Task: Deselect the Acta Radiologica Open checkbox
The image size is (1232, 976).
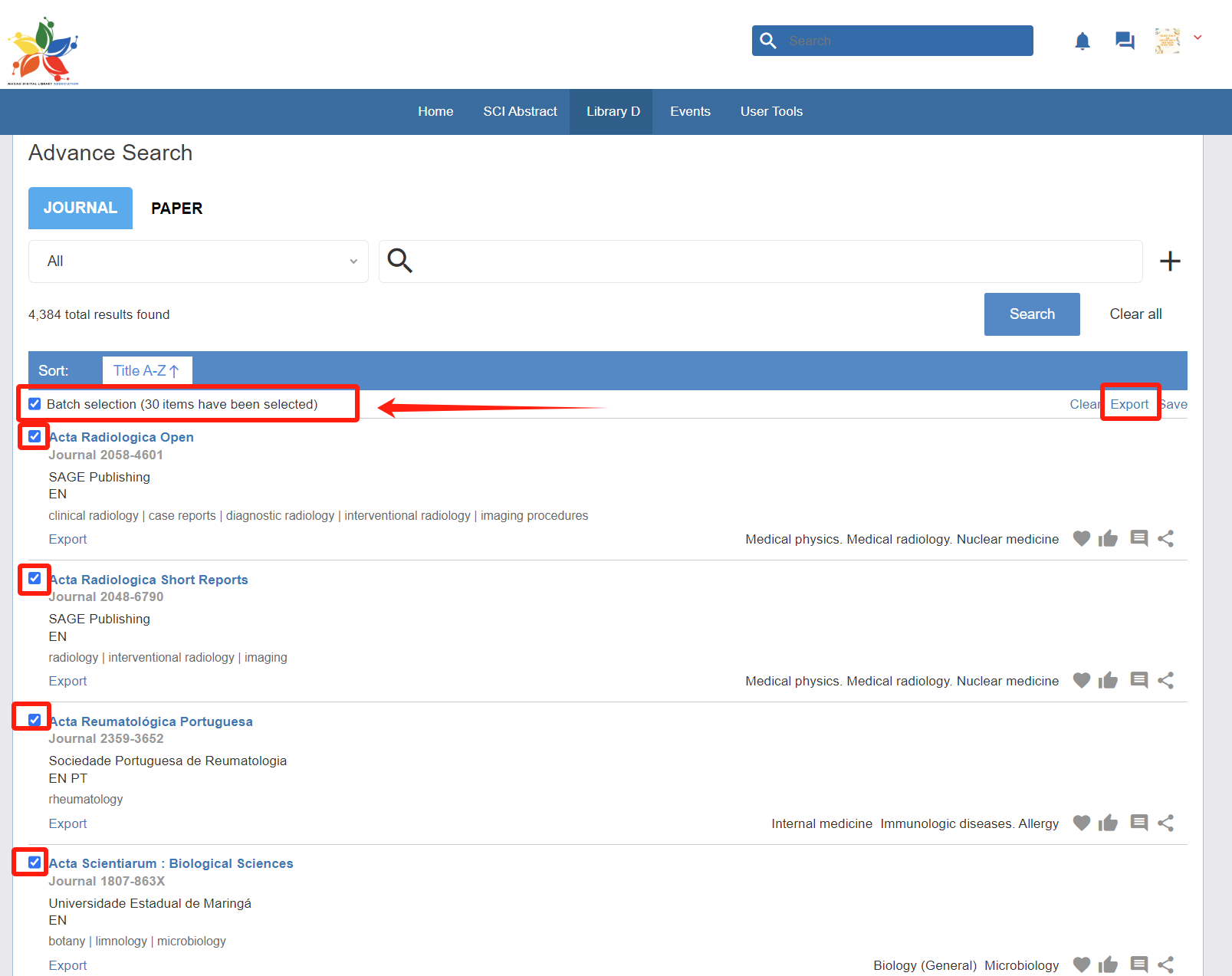Action: coord(35,436)
